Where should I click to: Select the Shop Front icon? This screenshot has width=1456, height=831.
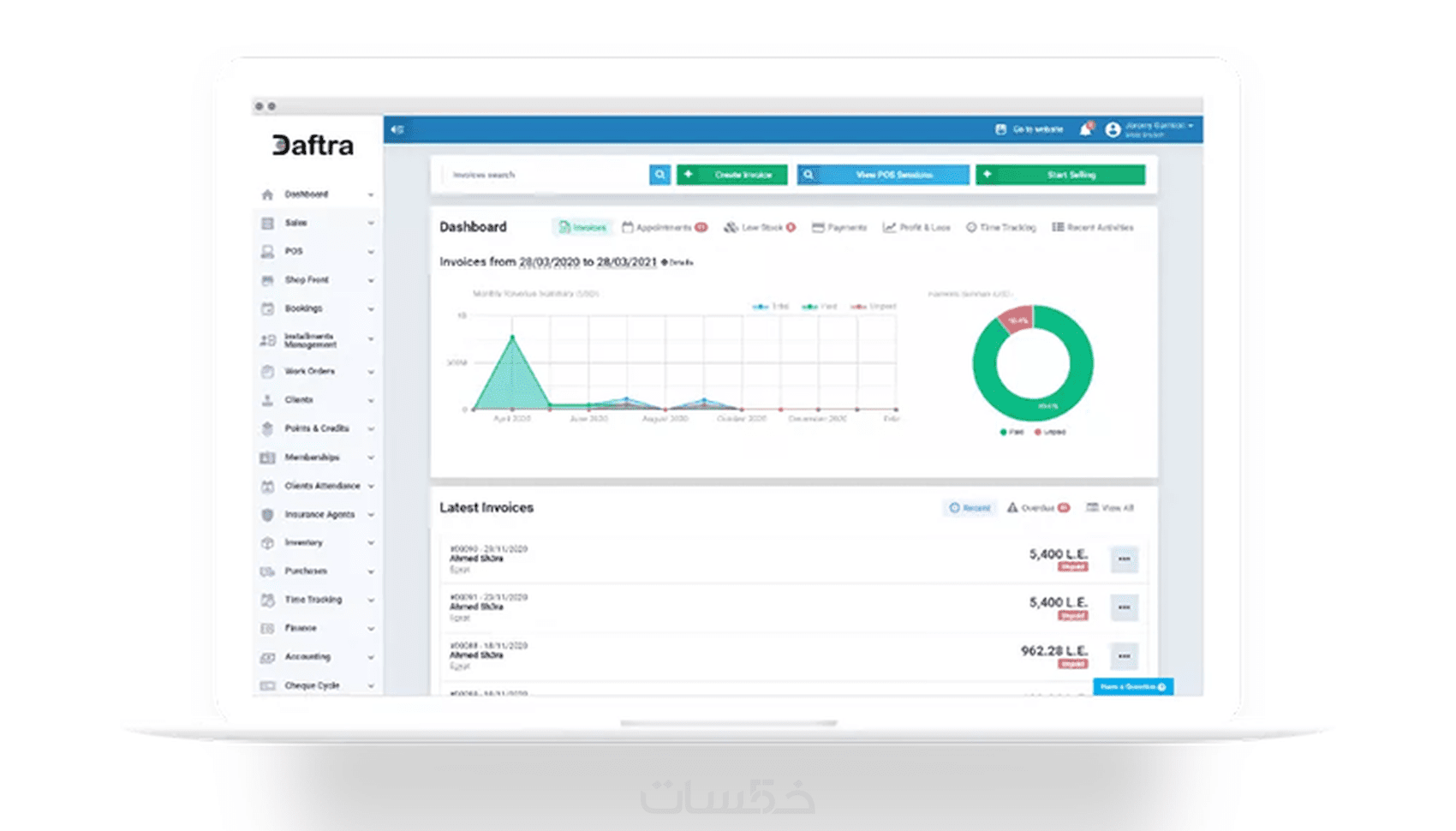(267, 280)
